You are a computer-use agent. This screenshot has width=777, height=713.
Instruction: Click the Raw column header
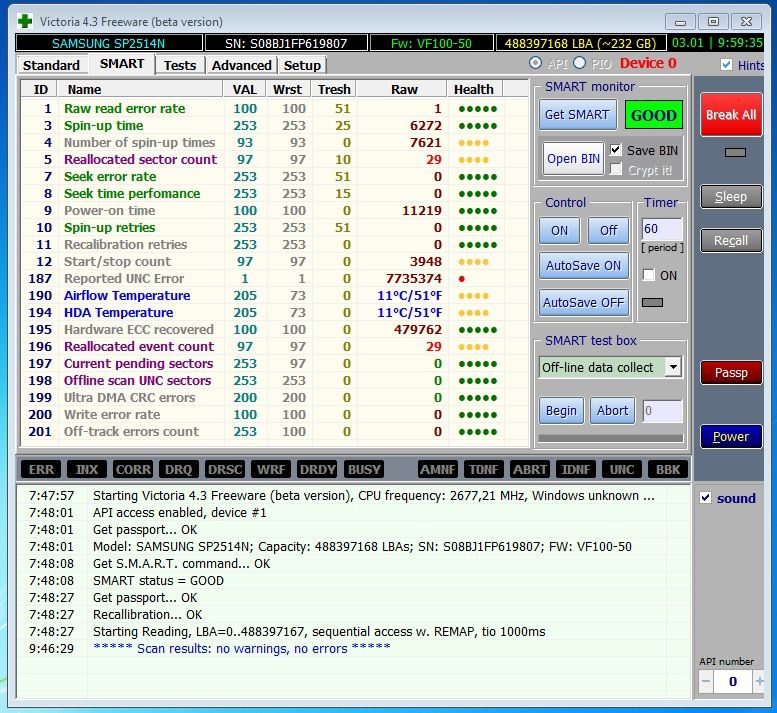click(402, 89)
